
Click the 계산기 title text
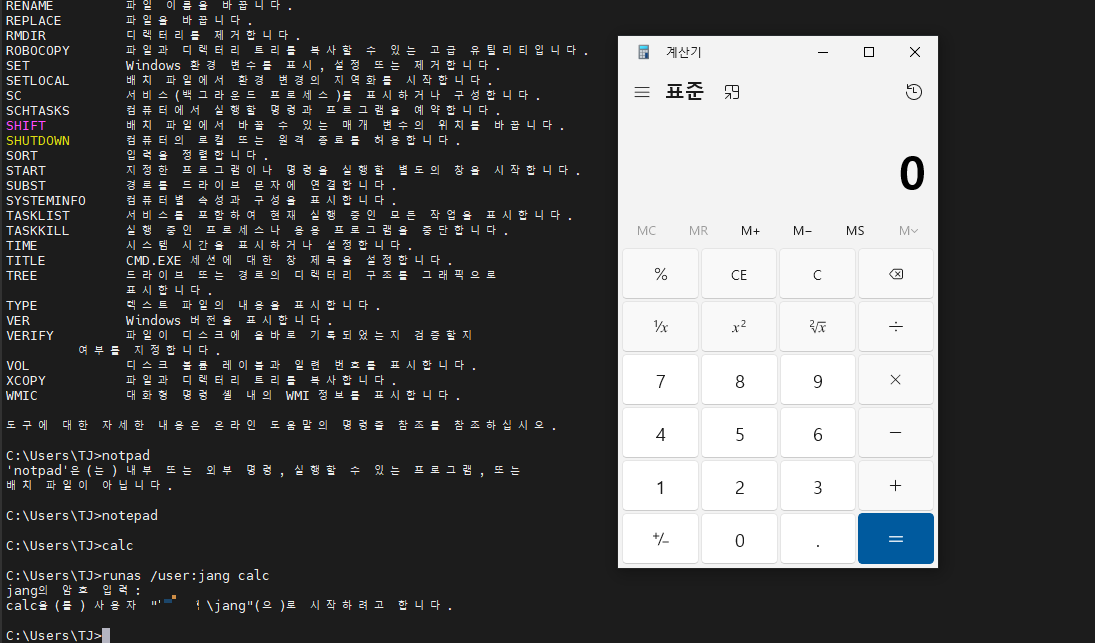point(684,52)
